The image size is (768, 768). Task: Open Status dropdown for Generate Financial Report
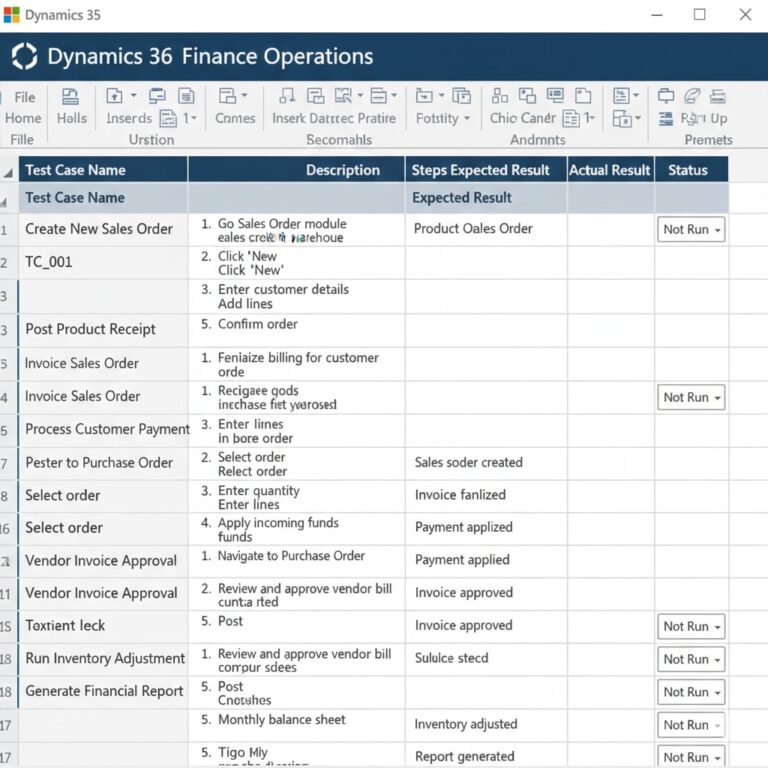[x=691, y=692]
